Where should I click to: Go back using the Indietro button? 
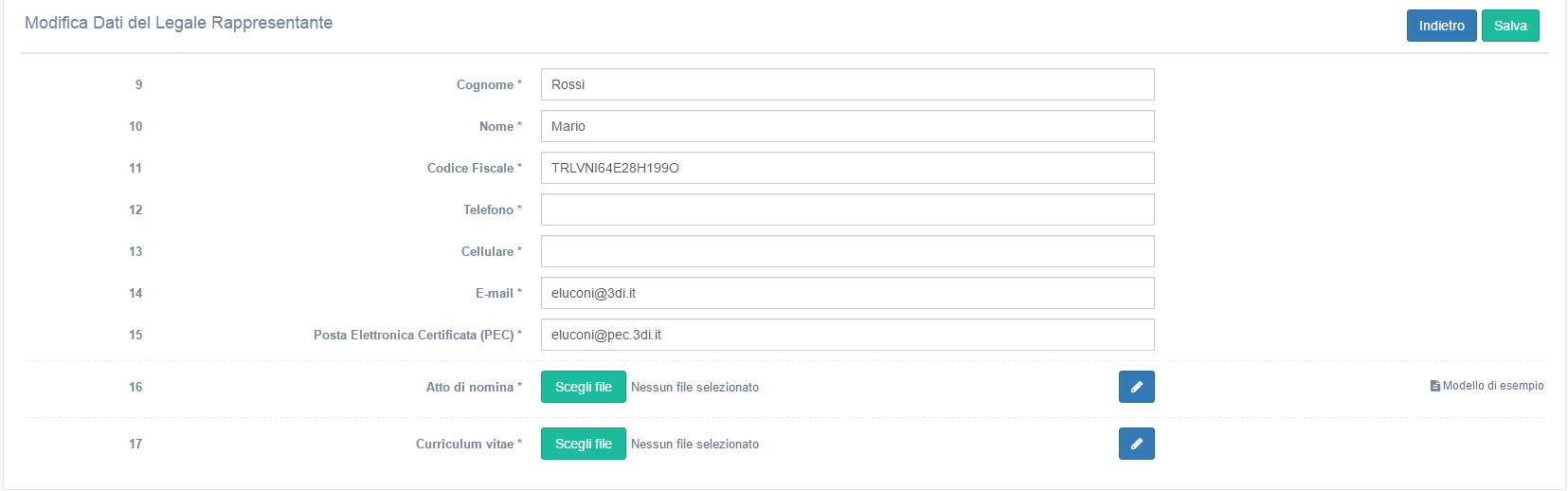[1441, 26]
